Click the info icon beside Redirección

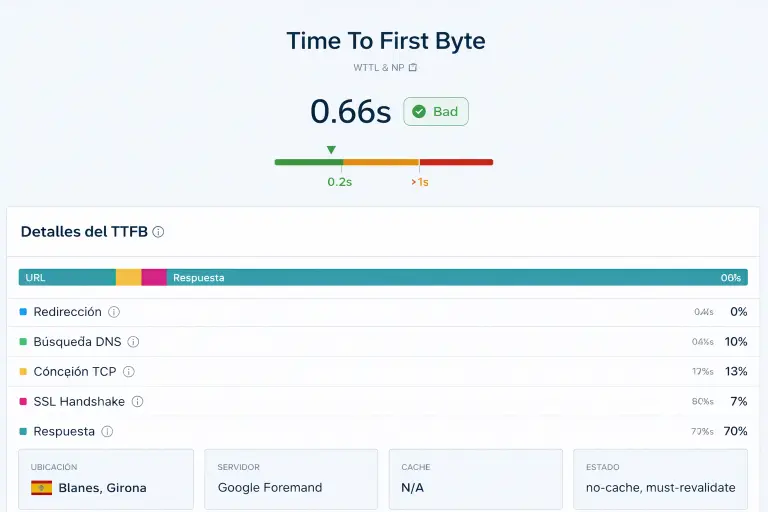coord(114,312)
